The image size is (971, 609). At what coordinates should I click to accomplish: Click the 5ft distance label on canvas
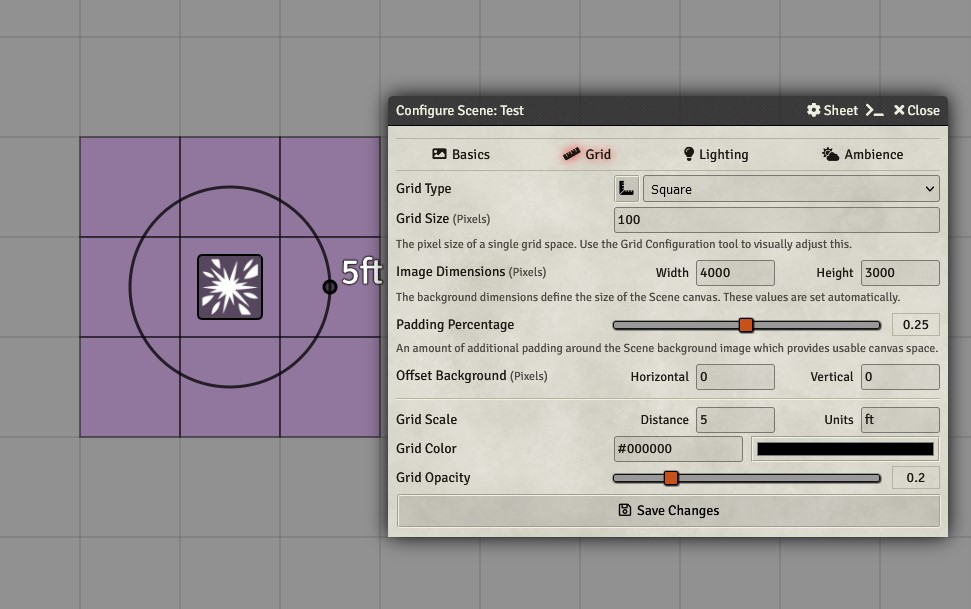click(x=362, y=273)
